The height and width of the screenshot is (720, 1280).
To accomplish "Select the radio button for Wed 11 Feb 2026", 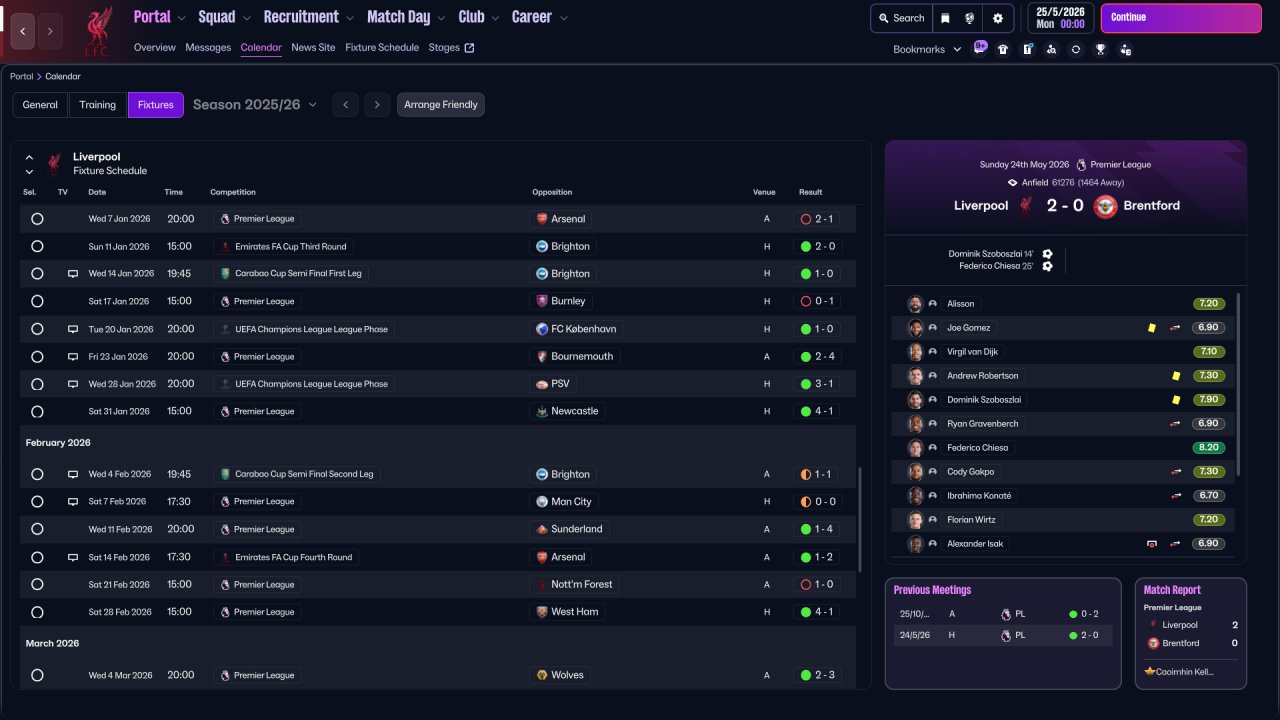I will (37, 529).
